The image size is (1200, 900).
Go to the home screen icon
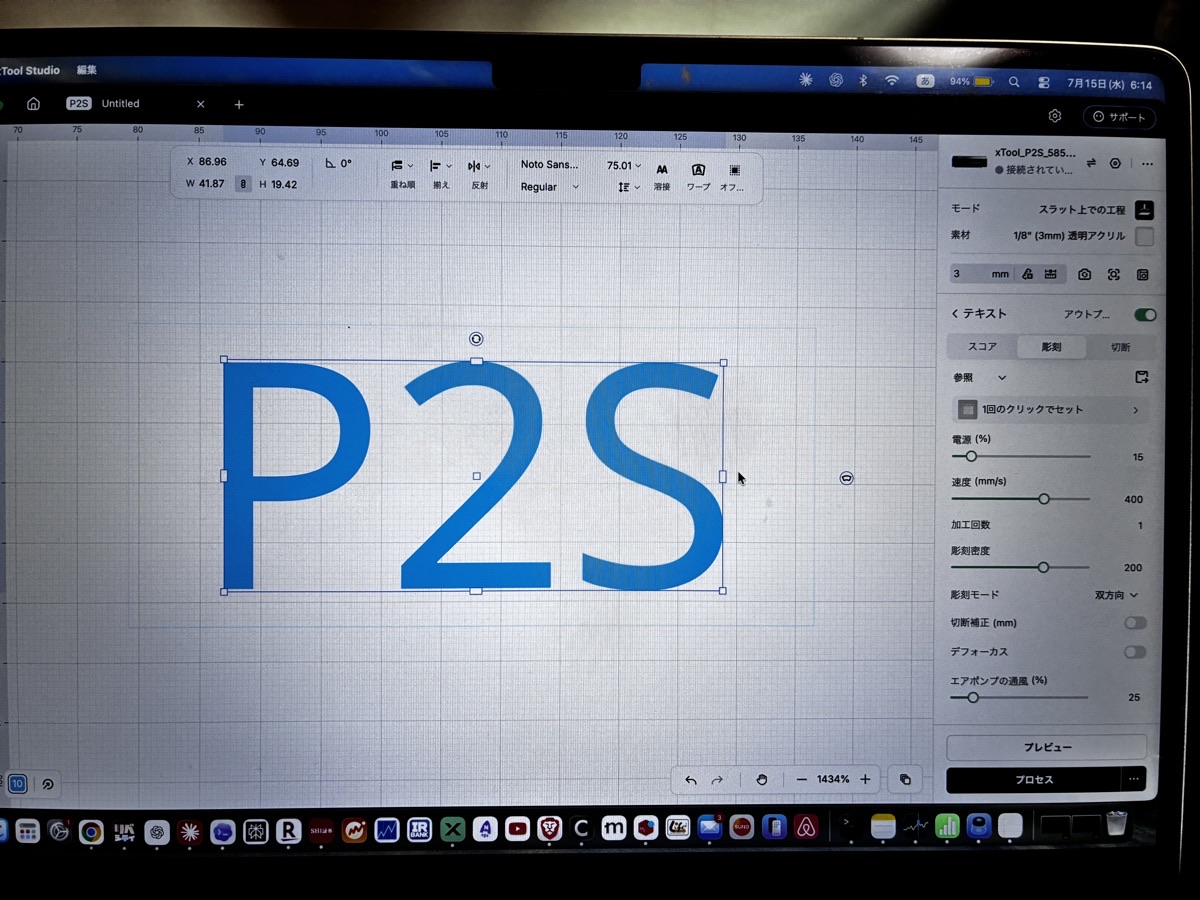[x=33, y=104]
